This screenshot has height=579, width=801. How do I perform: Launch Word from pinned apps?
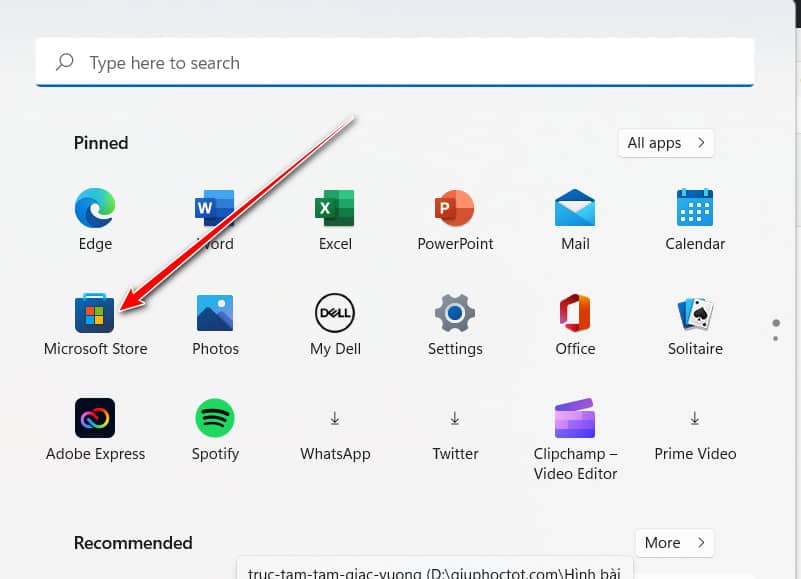click(215, 208)
